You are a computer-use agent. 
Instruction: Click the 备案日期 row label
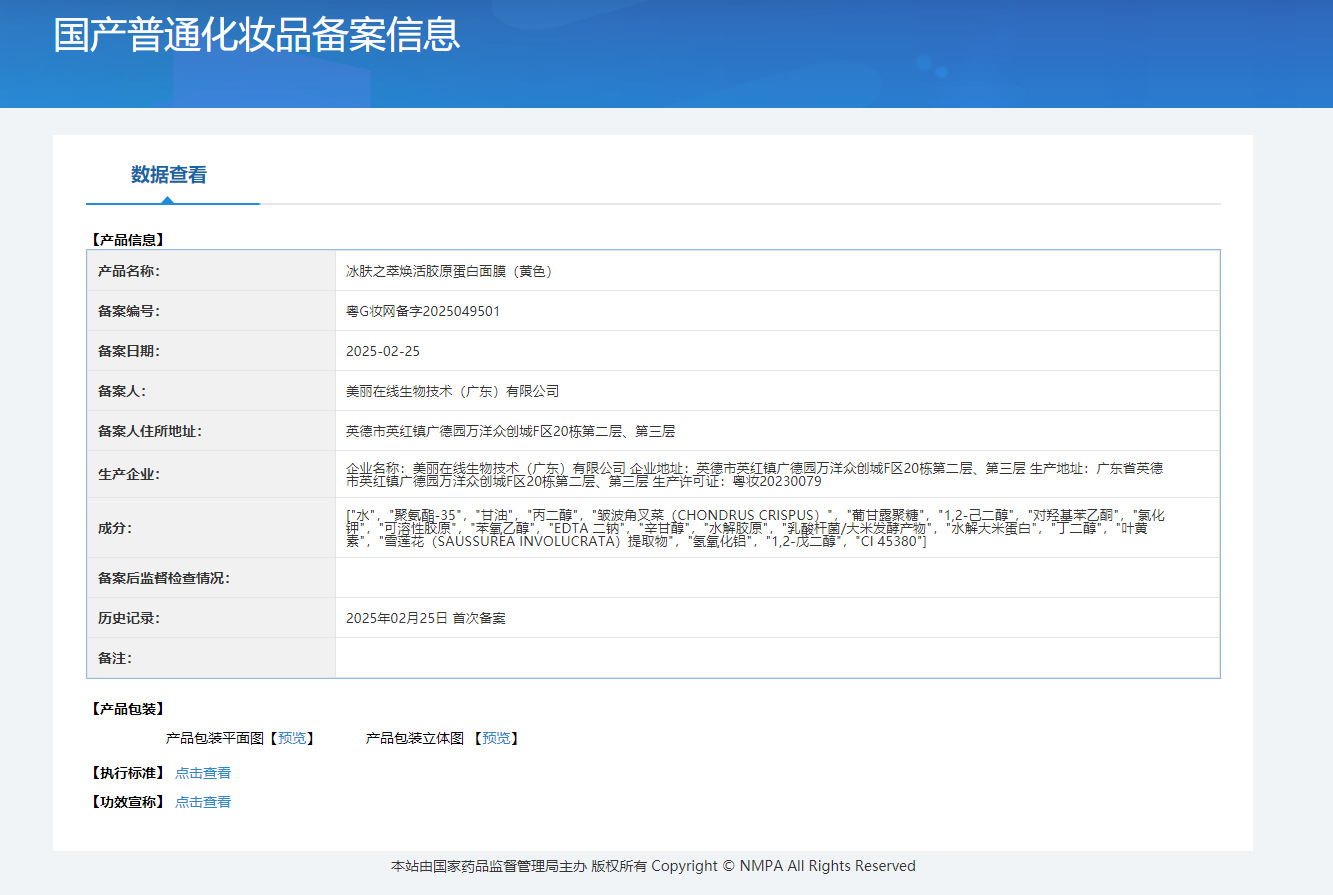point(129,351)
